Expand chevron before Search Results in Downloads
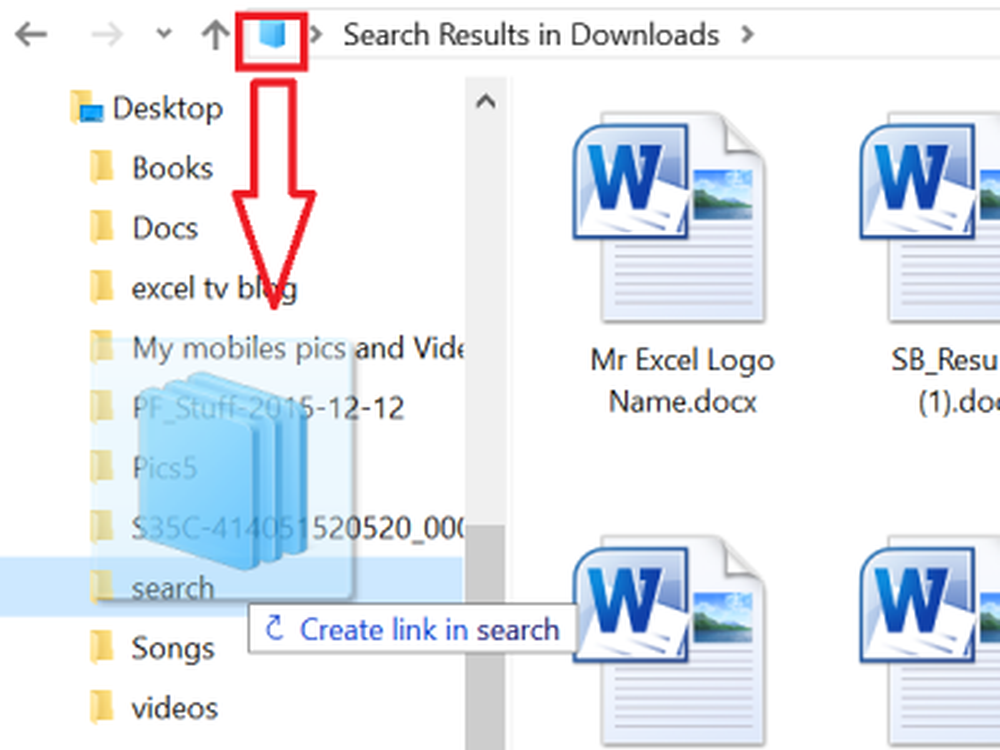1000x750 pixels. 315,34
